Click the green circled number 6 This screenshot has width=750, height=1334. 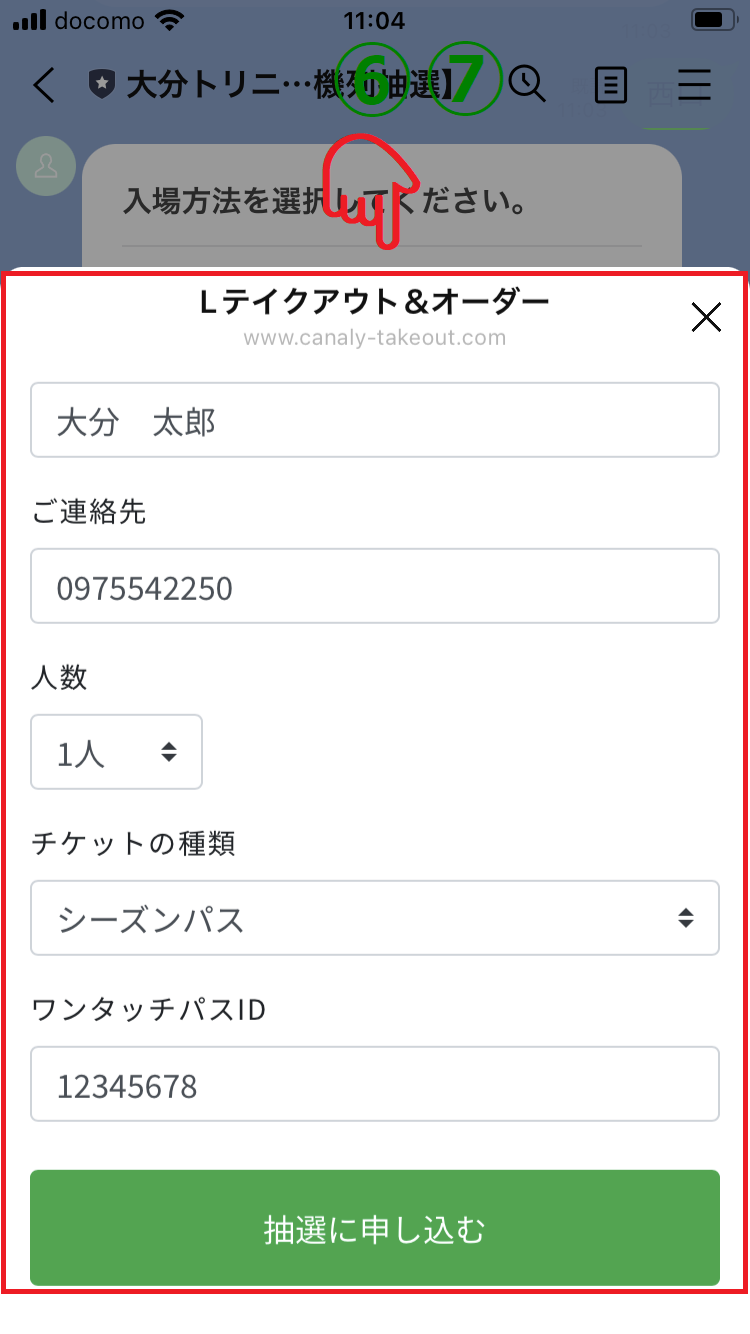(x=372, y=80)
